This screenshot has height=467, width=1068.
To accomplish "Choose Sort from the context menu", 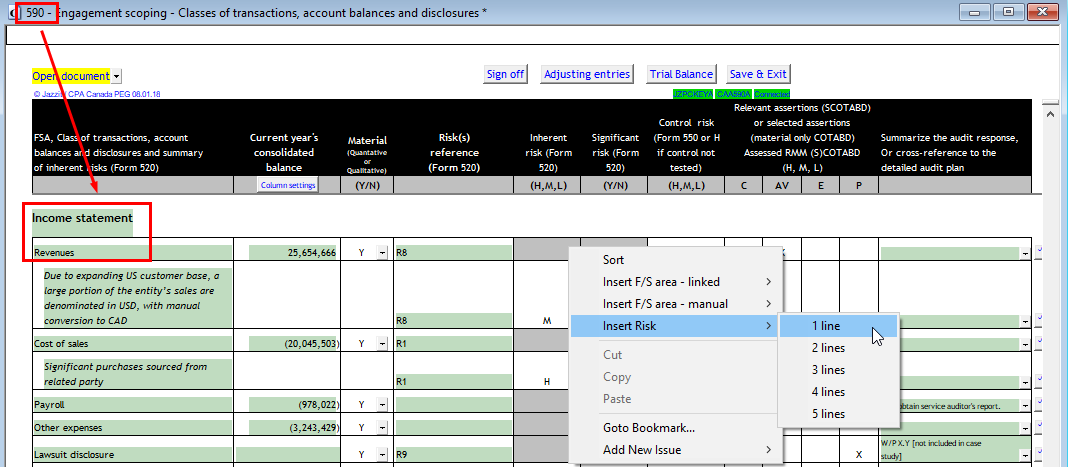I will click(613, 260).
